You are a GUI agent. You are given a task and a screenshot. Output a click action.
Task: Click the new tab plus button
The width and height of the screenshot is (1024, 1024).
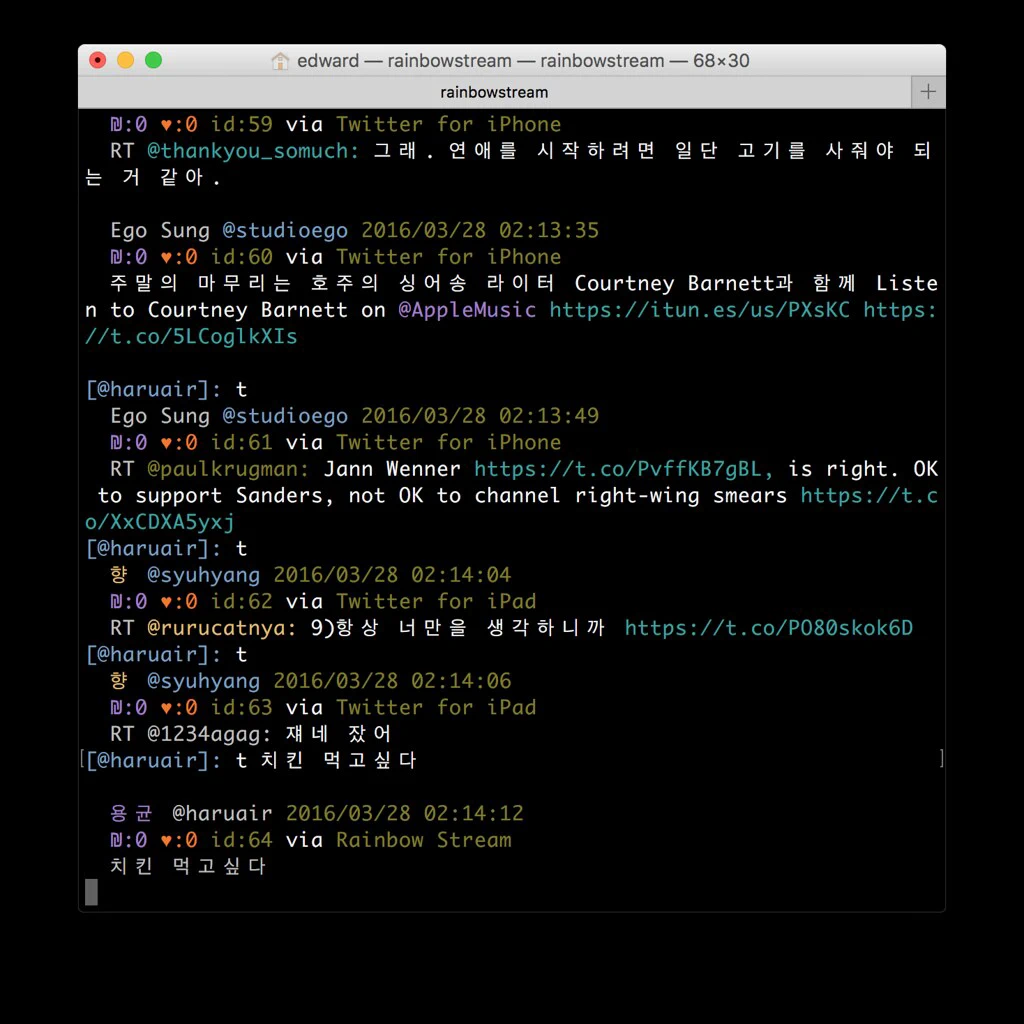tap(927, 92)
